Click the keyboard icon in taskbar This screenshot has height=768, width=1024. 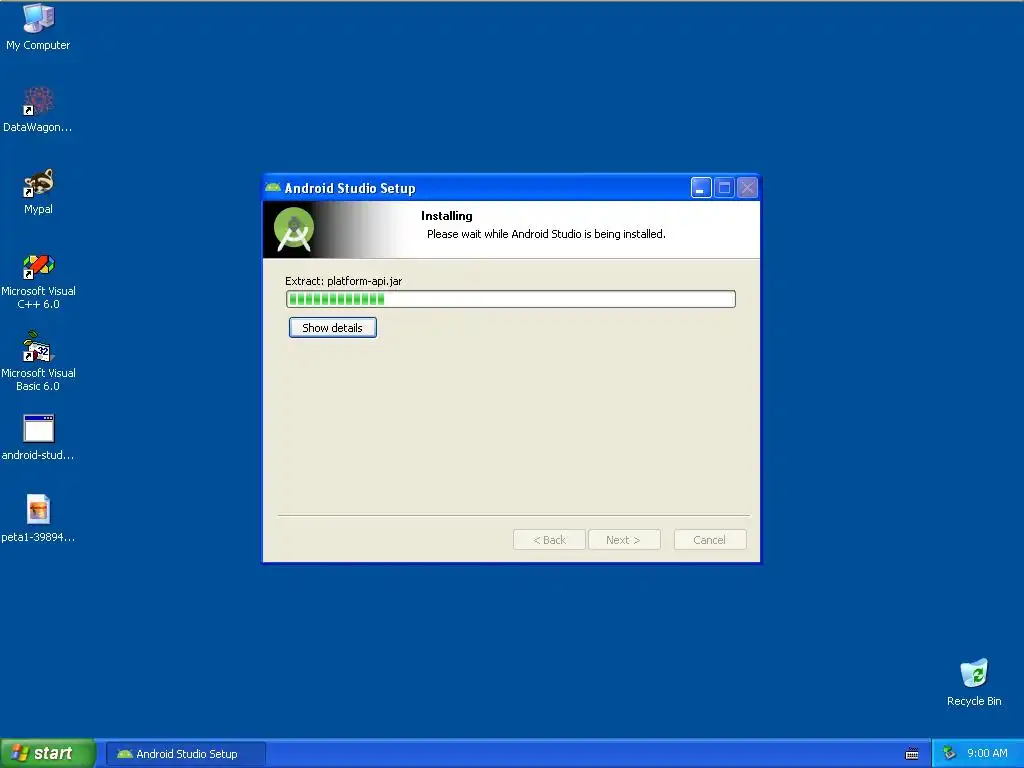click(912, 754)
